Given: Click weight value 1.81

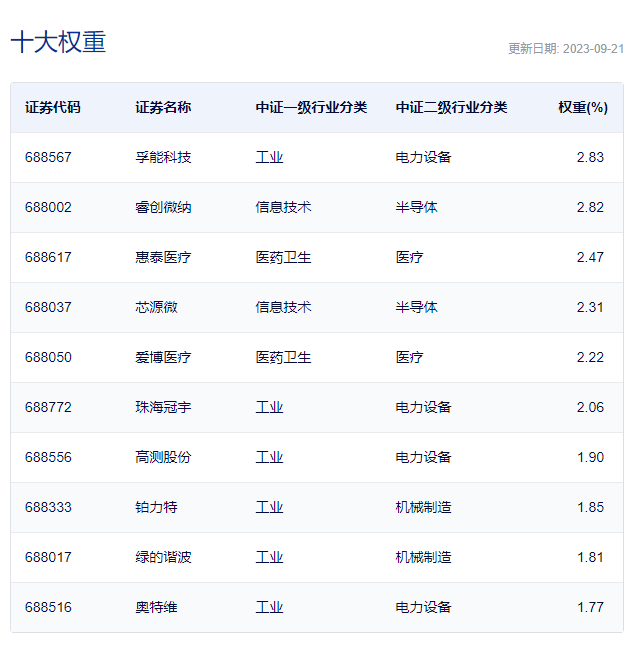Looking at the screenshot, I should tap(590, 557).
